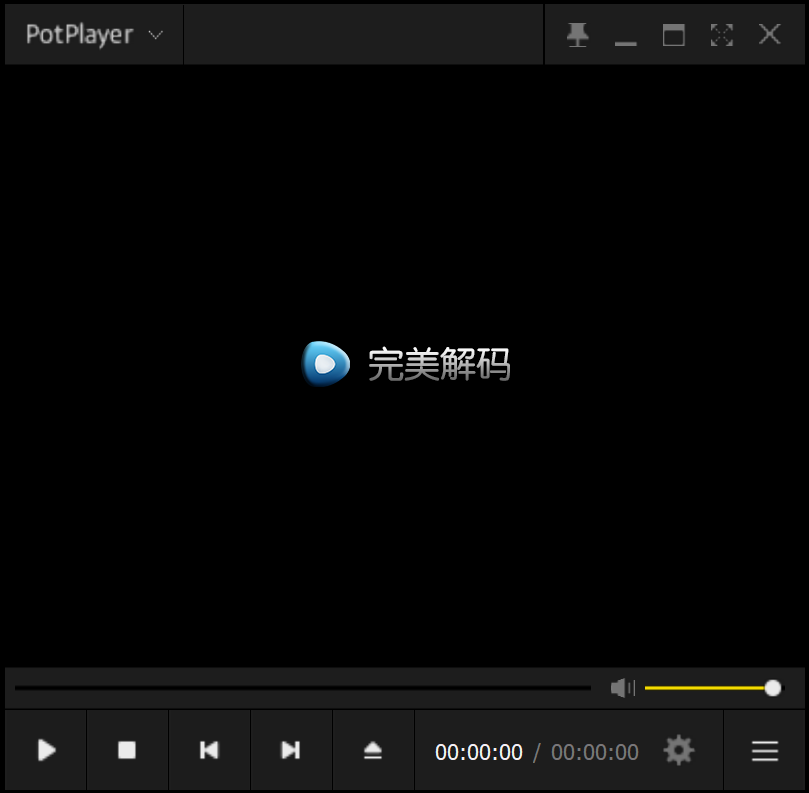Mute audio with the speaker icon

[x=623, y=688]
